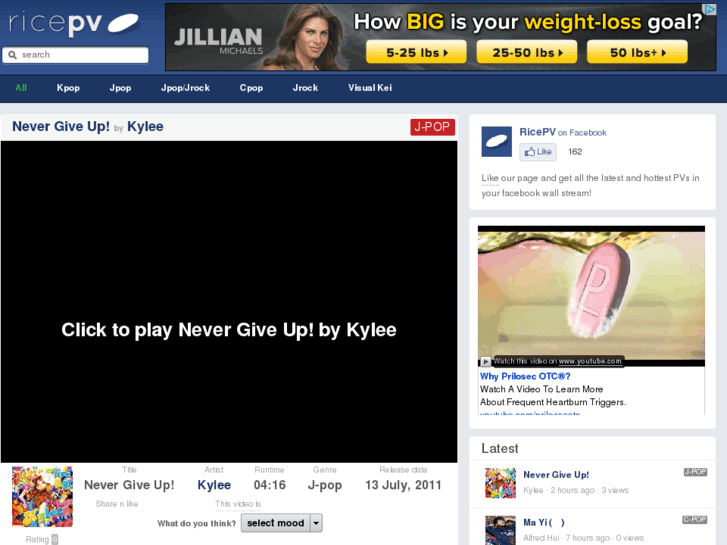Open Never Give Up! in Latest list

[556, 474]
